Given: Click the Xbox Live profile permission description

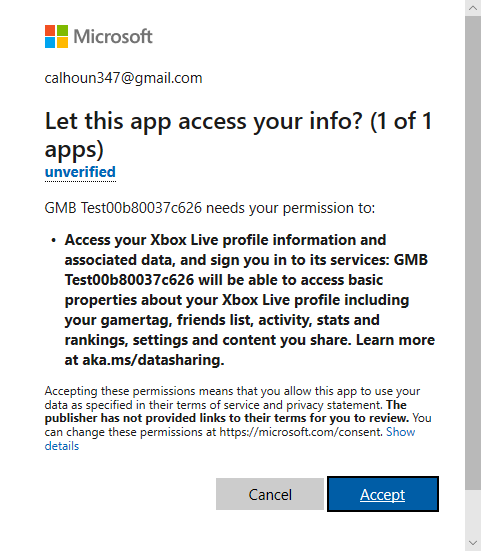Looking at the screenshot, I should pyautogui.click(x=249, y=300).
